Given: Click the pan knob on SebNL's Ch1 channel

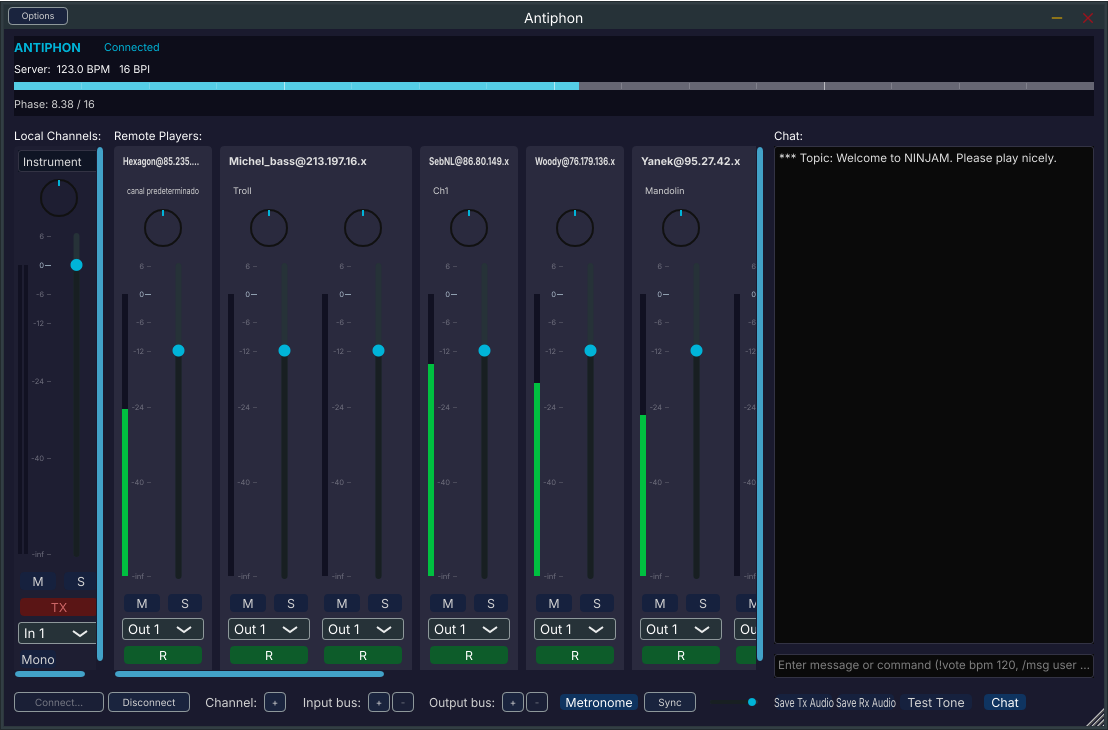Looking at the screenshot, I should [x=469, y=228].
